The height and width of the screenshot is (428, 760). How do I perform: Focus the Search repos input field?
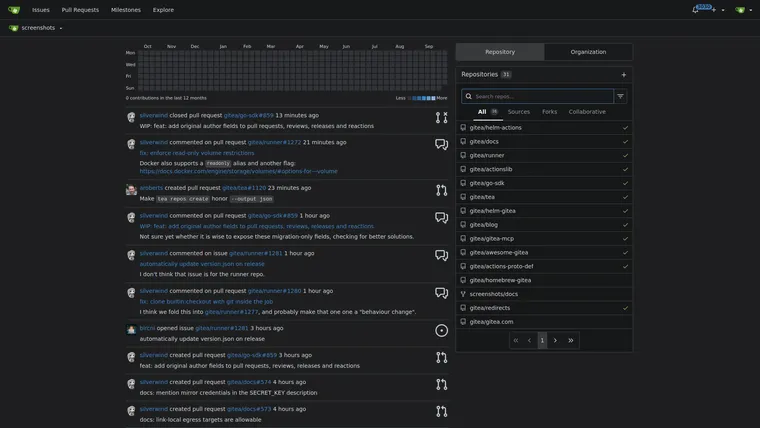537,96
